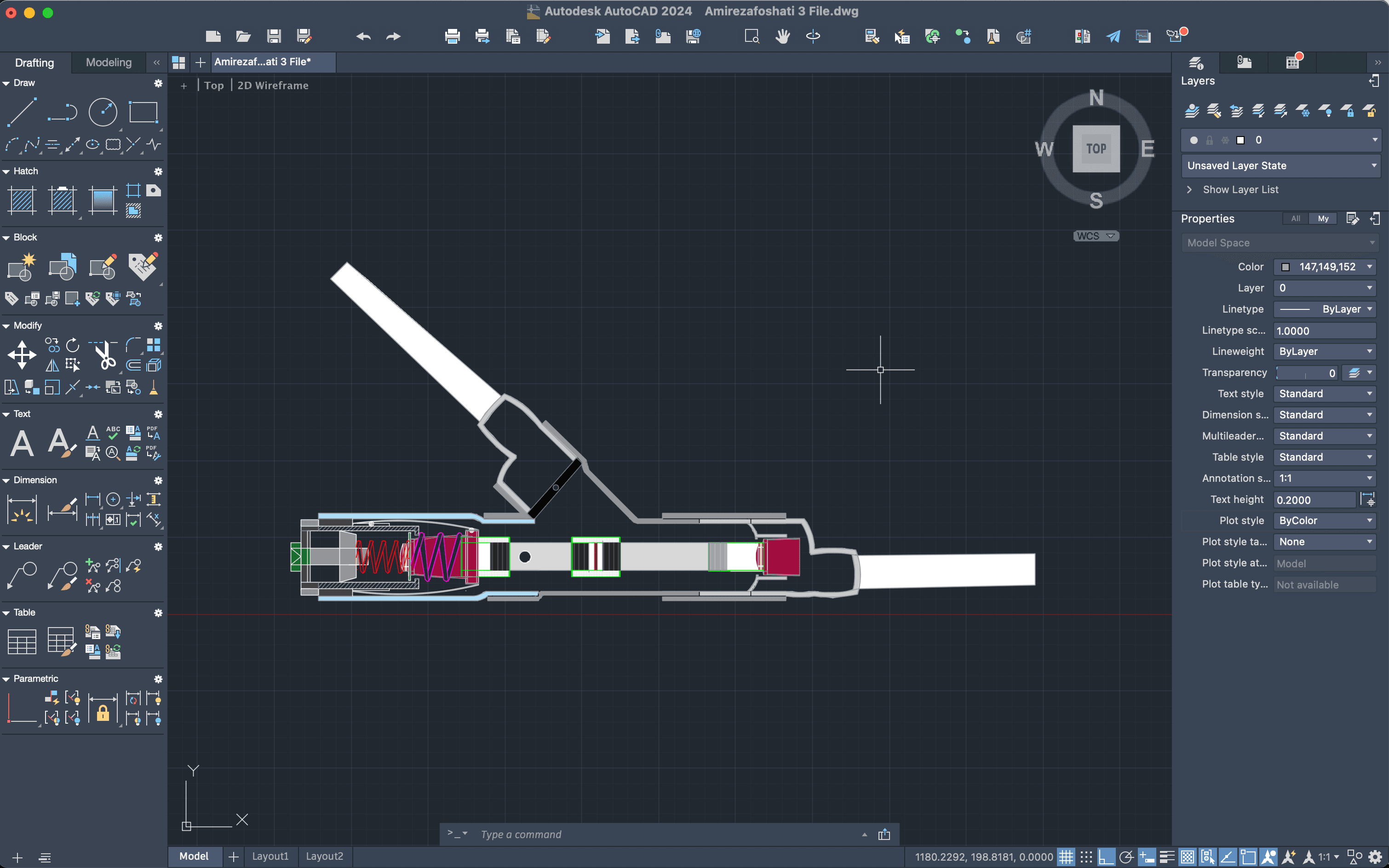This screenshot has height=868, width=1389.
Task: Click the All properties filter button
Action: coord(1296,219)
